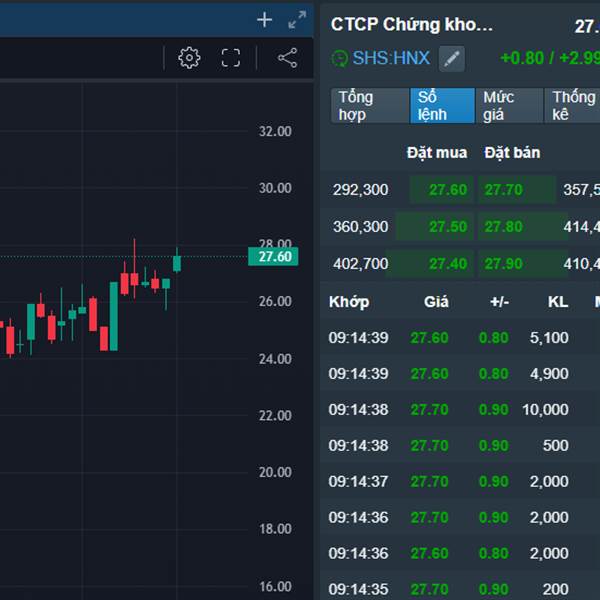Viewport: 600px width, 600px height.
Task: Click bid price 27.60 in Đặt mua
Action: [x=448, y=190]
